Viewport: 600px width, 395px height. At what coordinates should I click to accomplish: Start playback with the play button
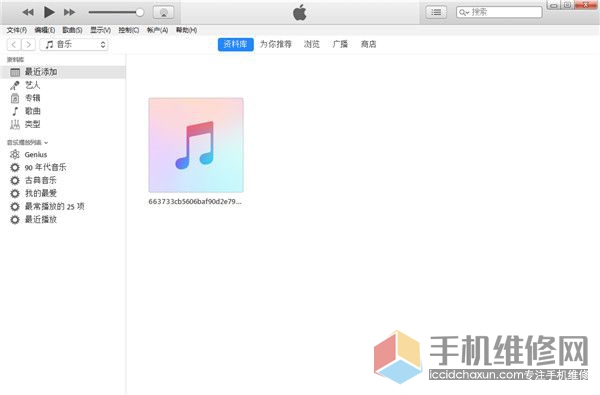[49, 12]
